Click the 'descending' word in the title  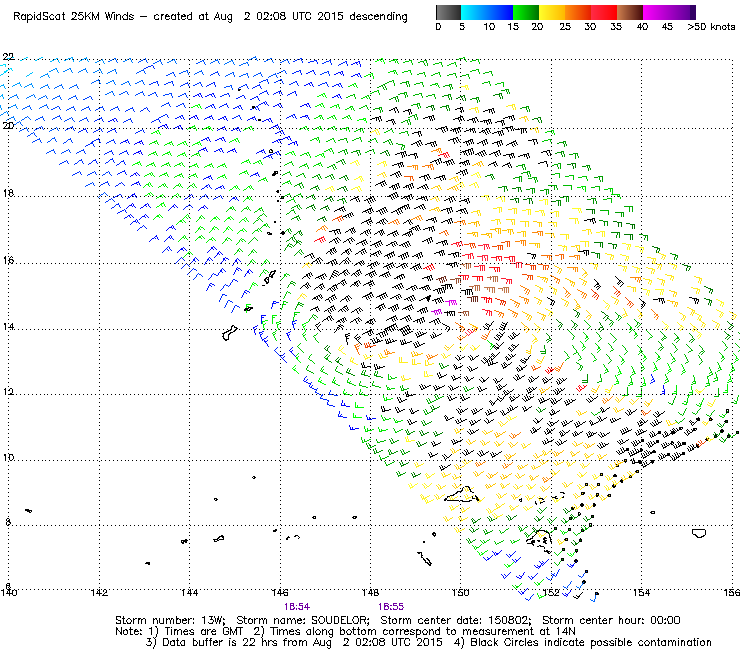point(378,17)
